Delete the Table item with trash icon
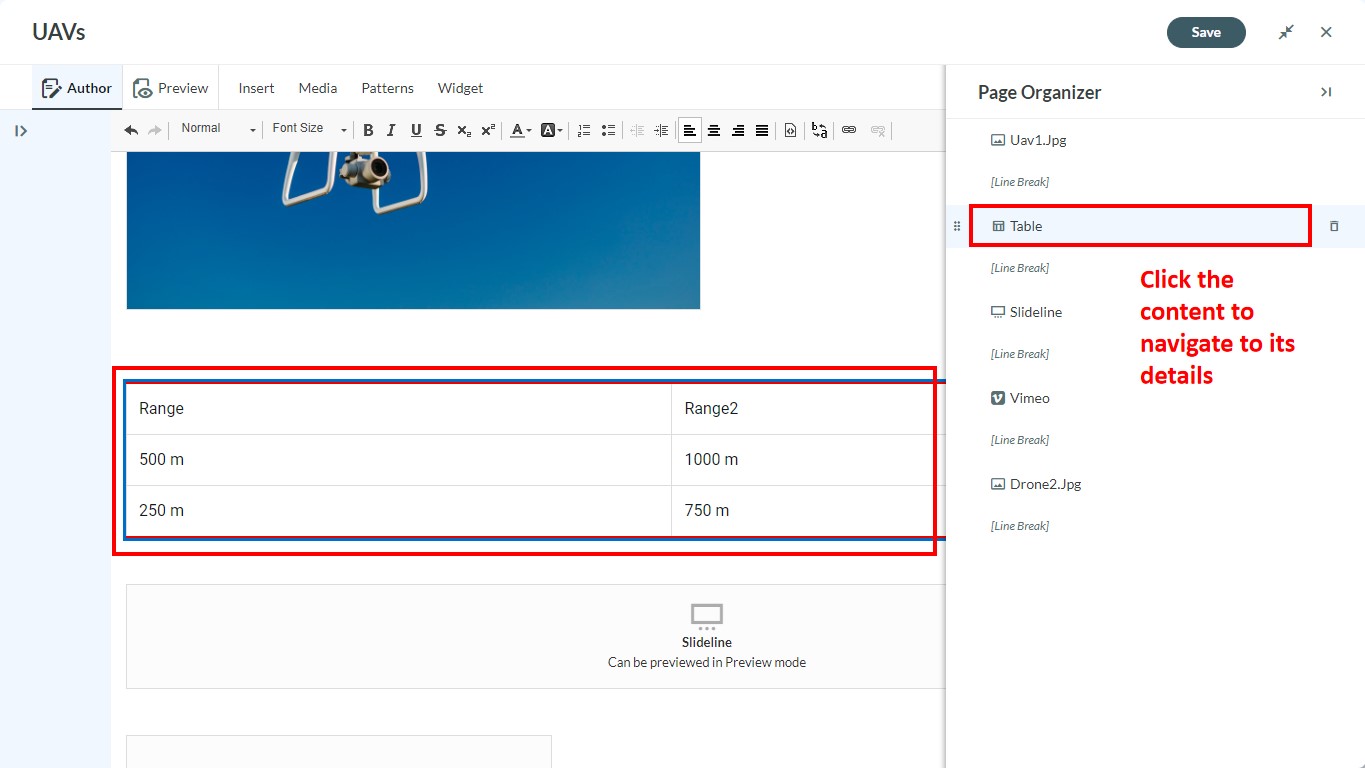The width and height of the screenshot is (1365, 768). (x=1334, y=226)
